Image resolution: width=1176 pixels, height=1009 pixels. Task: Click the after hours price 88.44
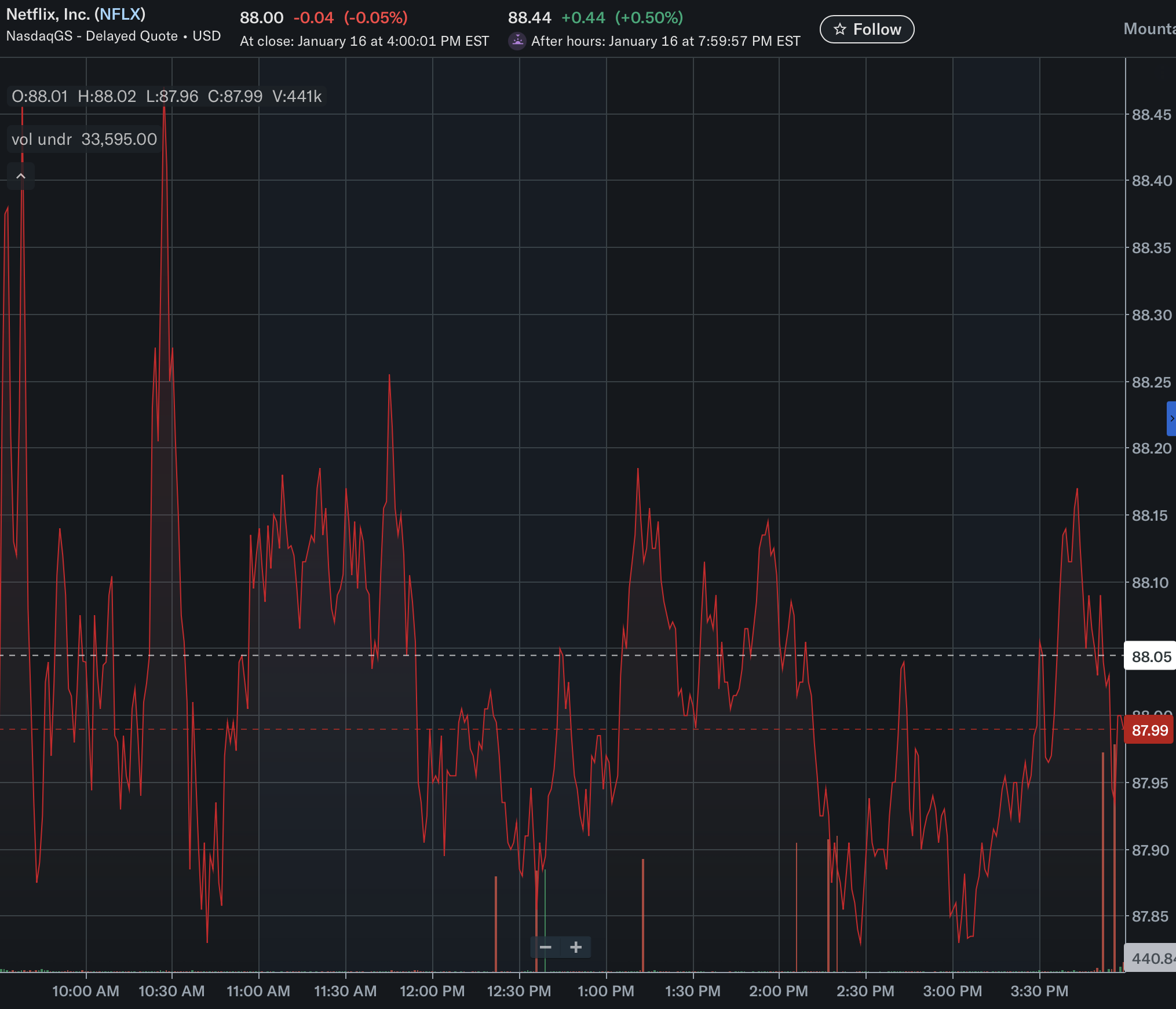point(529,18)
